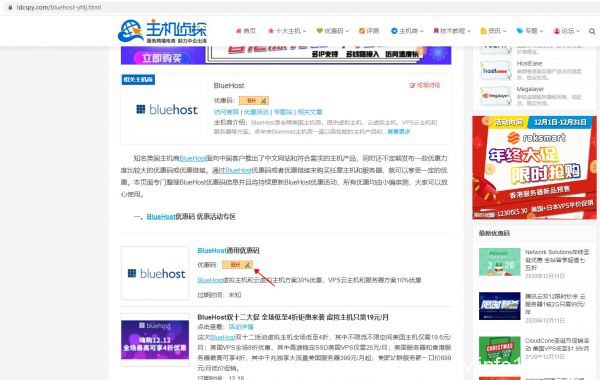
Task: Open the 访问官网 link
Action: tap(226, 112)
